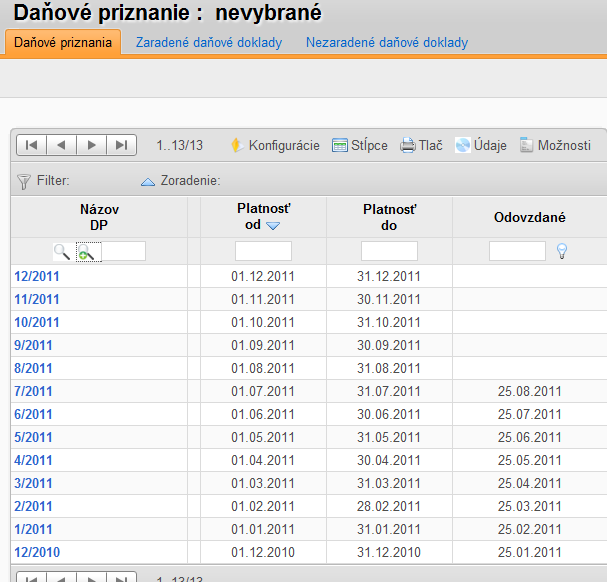The width and height of the screenshot is (607, 582).
Task: Open Konfigurácie settings
Action: pyautogui.click(x=275, y=146)
